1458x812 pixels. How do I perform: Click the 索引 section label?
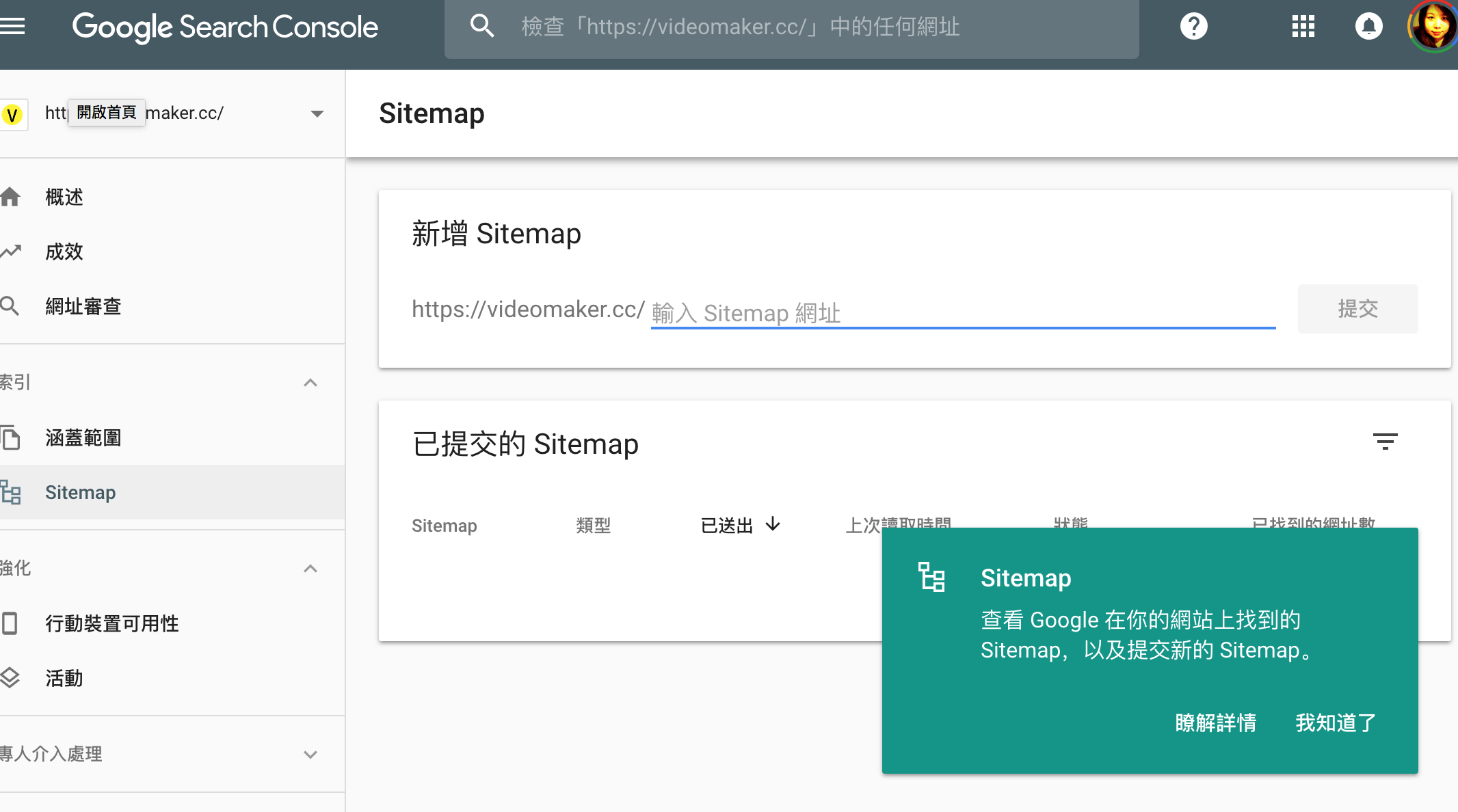[15, 382]
